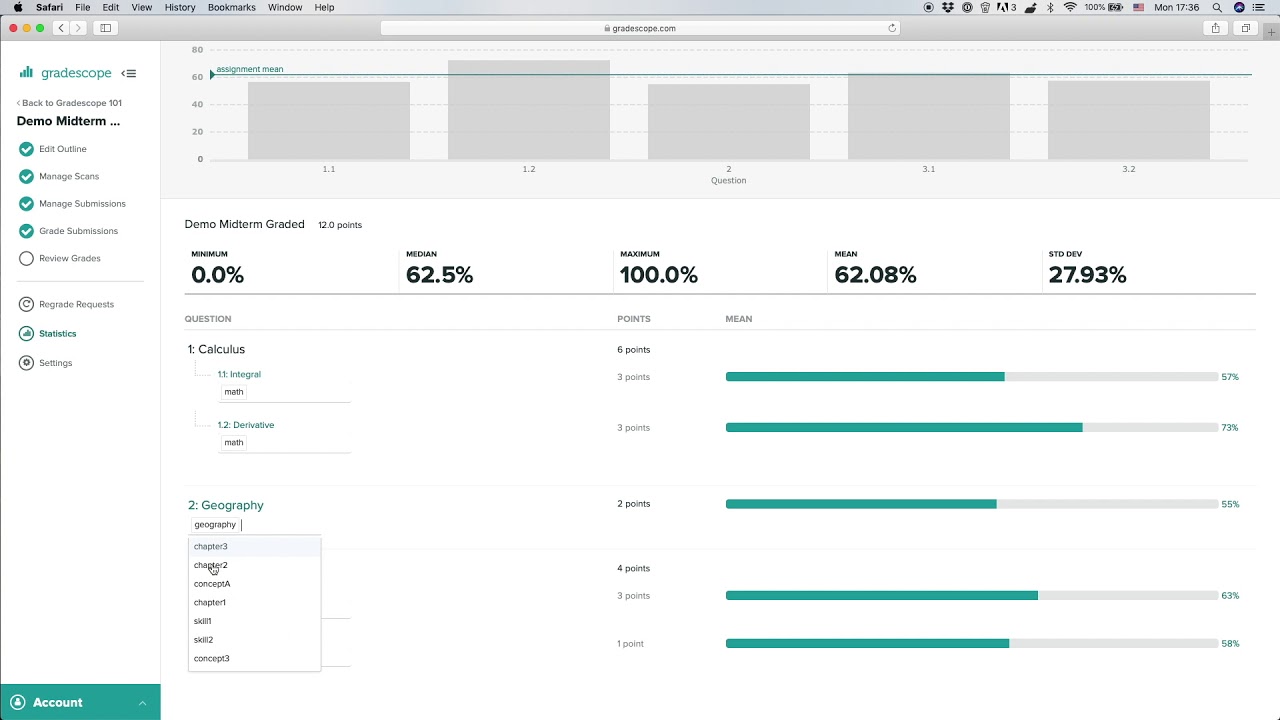
Task: Go forward with Safari forward arrow
Action: click(x=78, y=28)
